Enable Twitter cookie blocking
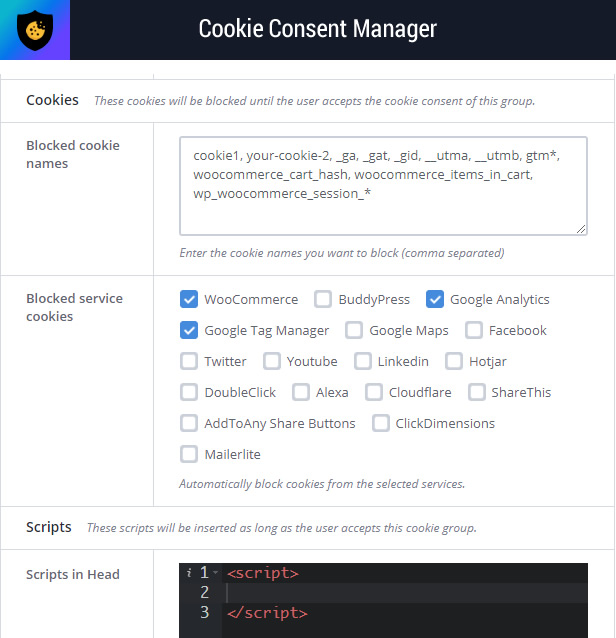This screenshot has height=638, width=616. [189, 361]
